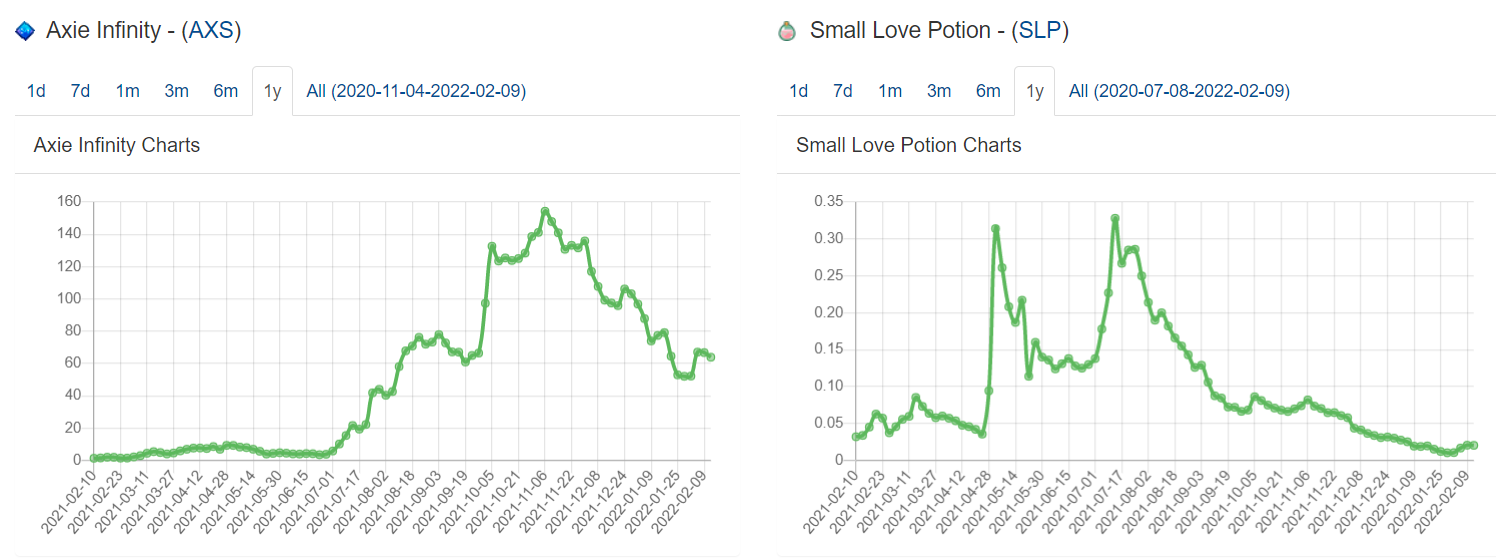Screen dimensions: 1496x560
Task: Open the AXS ticker link
Action: tap(211, 31)
